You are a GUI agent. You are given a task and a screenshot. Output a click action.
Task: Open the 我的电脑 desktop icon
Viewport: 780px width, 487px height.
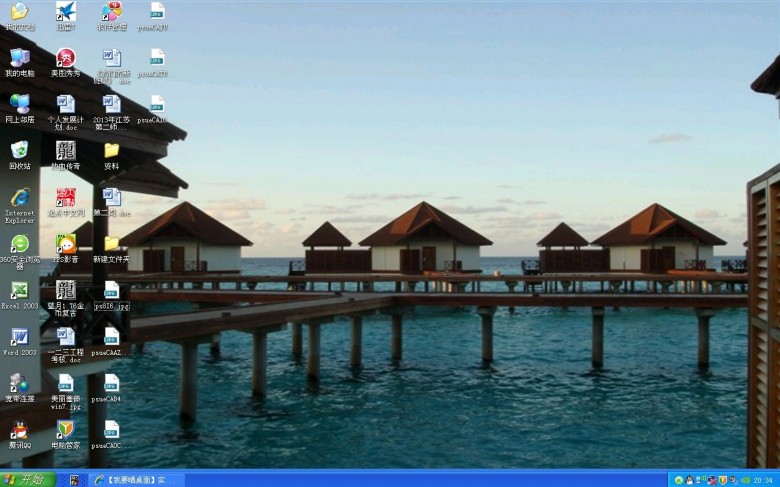19,58
